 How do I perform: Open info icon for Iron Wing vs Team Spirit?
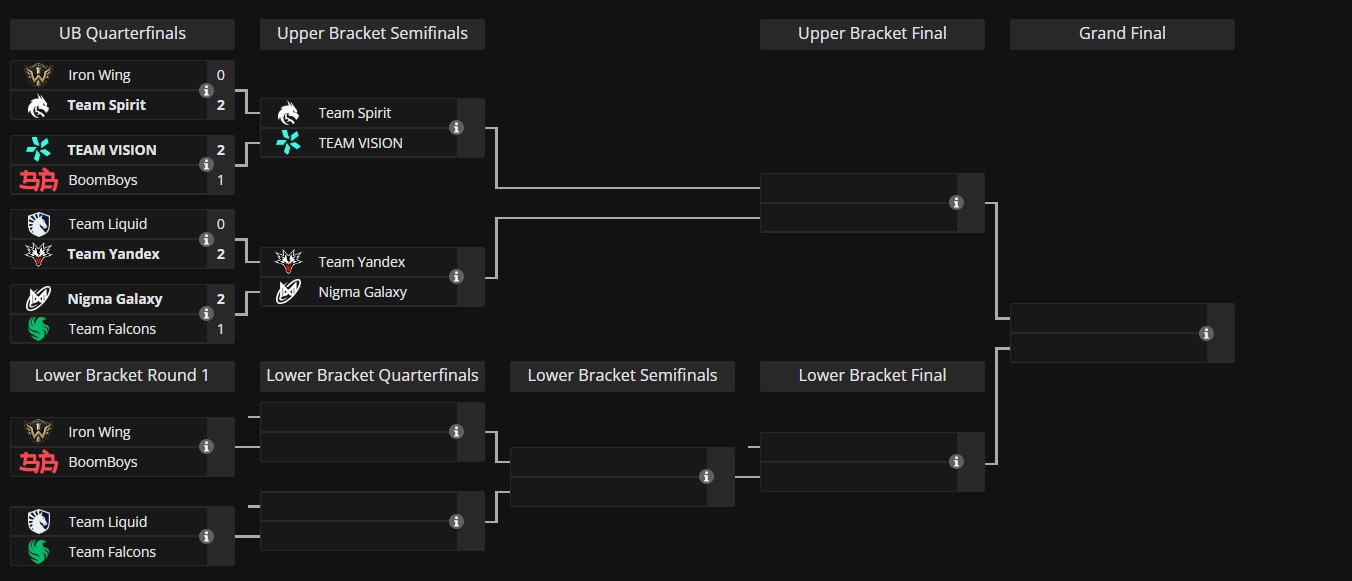(206, 90)
